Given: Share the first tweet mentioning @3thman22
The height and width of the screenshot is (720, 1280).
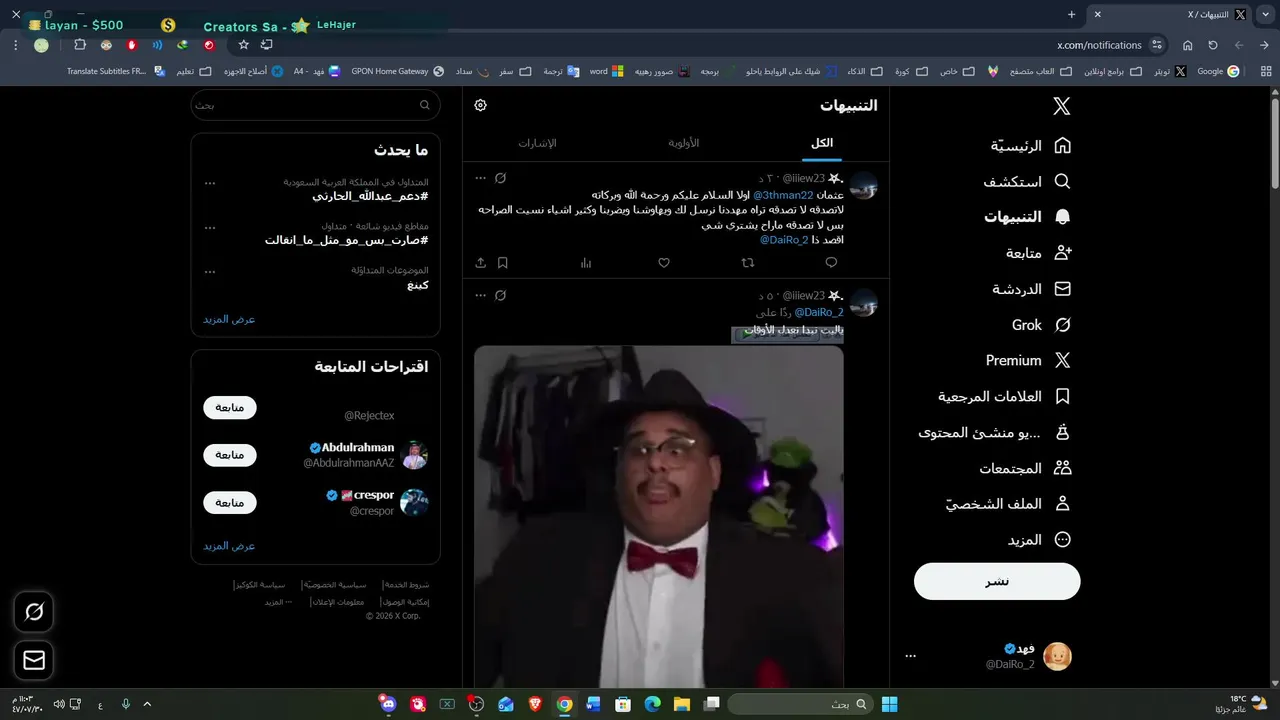Looking at the screenshot, I should [481, 263].
